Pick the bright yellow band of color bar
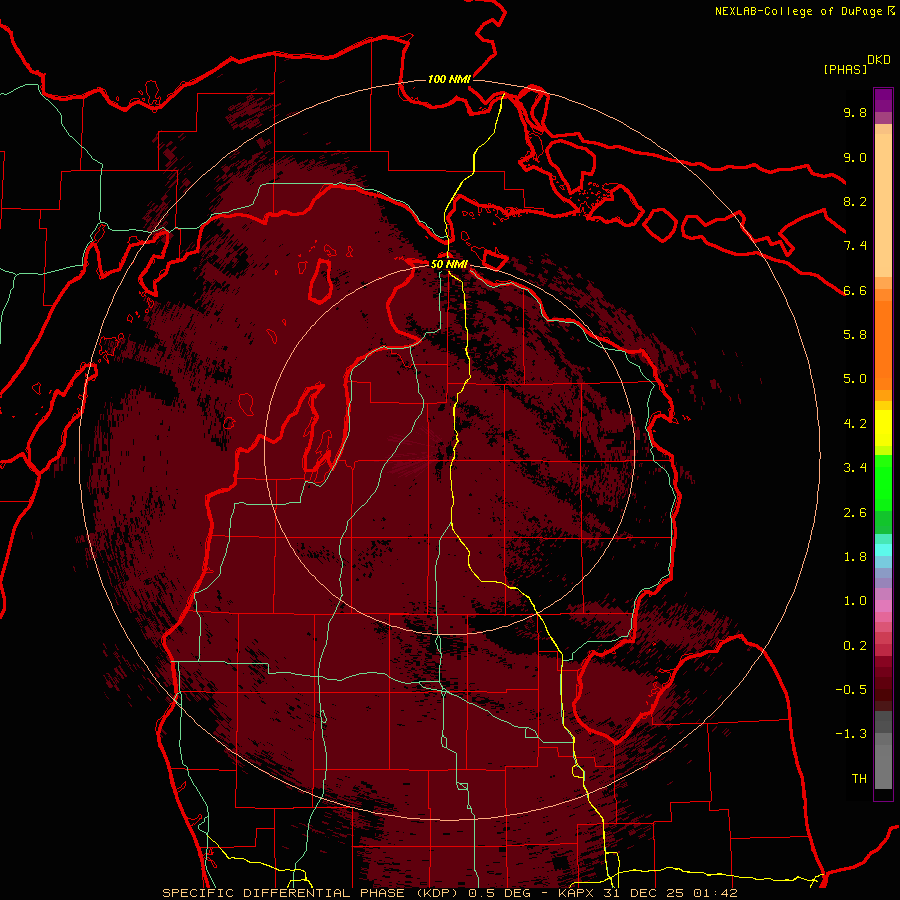The image size is (900, 900). [x=883, y=428]
